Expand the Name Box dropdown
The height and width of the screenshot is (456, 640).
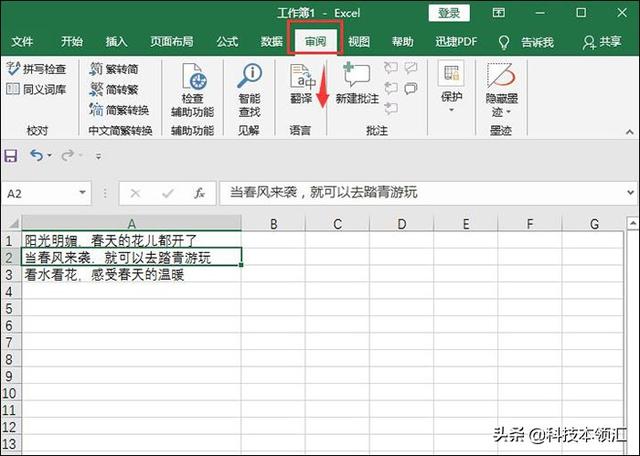pyautogui.click(x=82, y=192)
